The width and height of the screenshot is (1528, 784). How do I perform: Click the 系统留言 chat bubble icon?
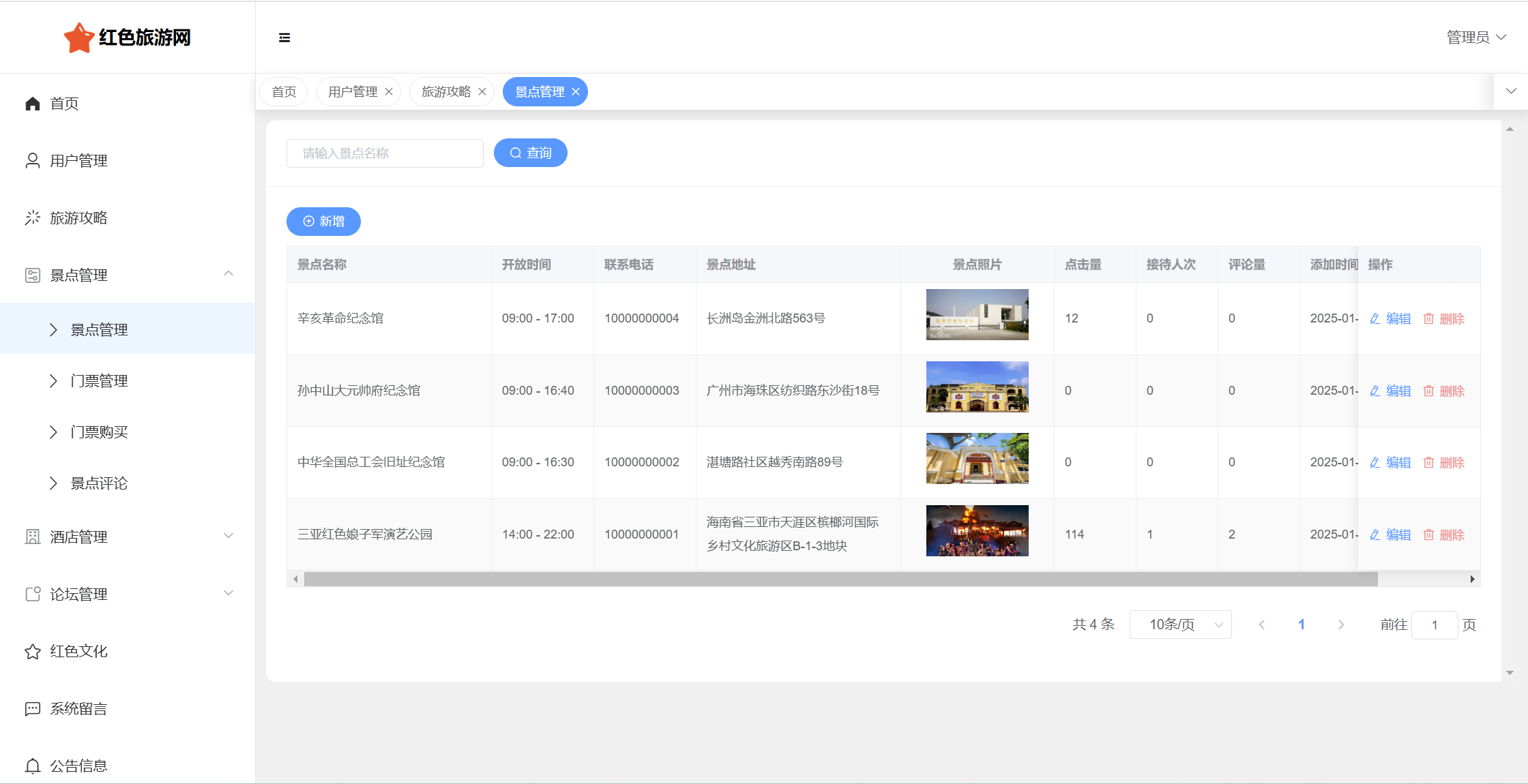pyautogui.click(x=32, y=709)
